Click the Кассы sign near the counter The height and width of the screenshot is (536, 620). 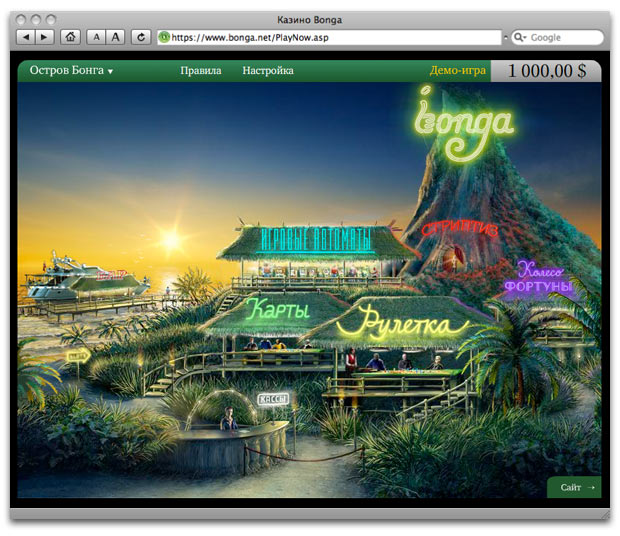tap(272, 399)
